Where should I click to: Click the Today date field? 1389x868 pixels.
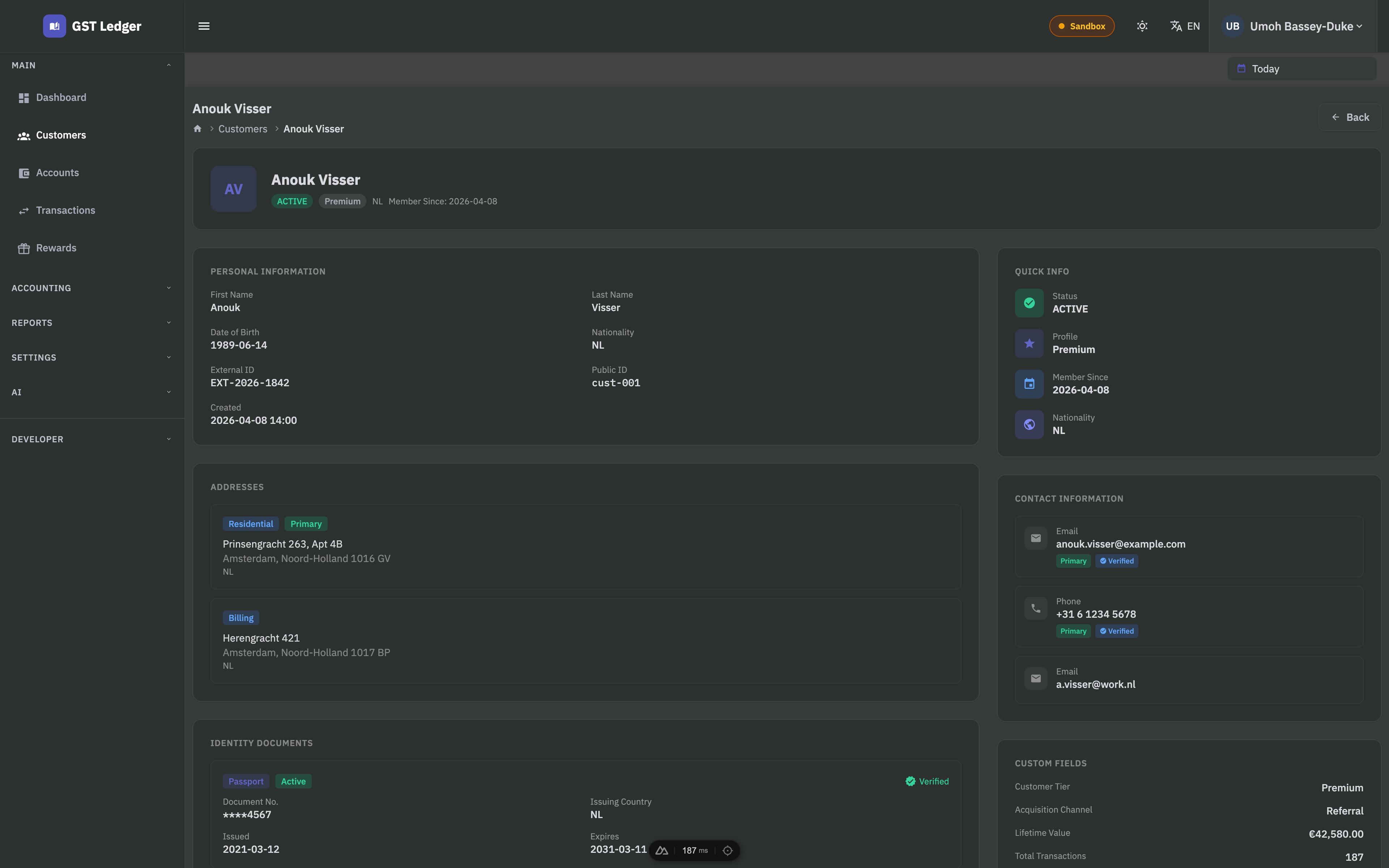pyautogui.click(x=1301, y=69)
